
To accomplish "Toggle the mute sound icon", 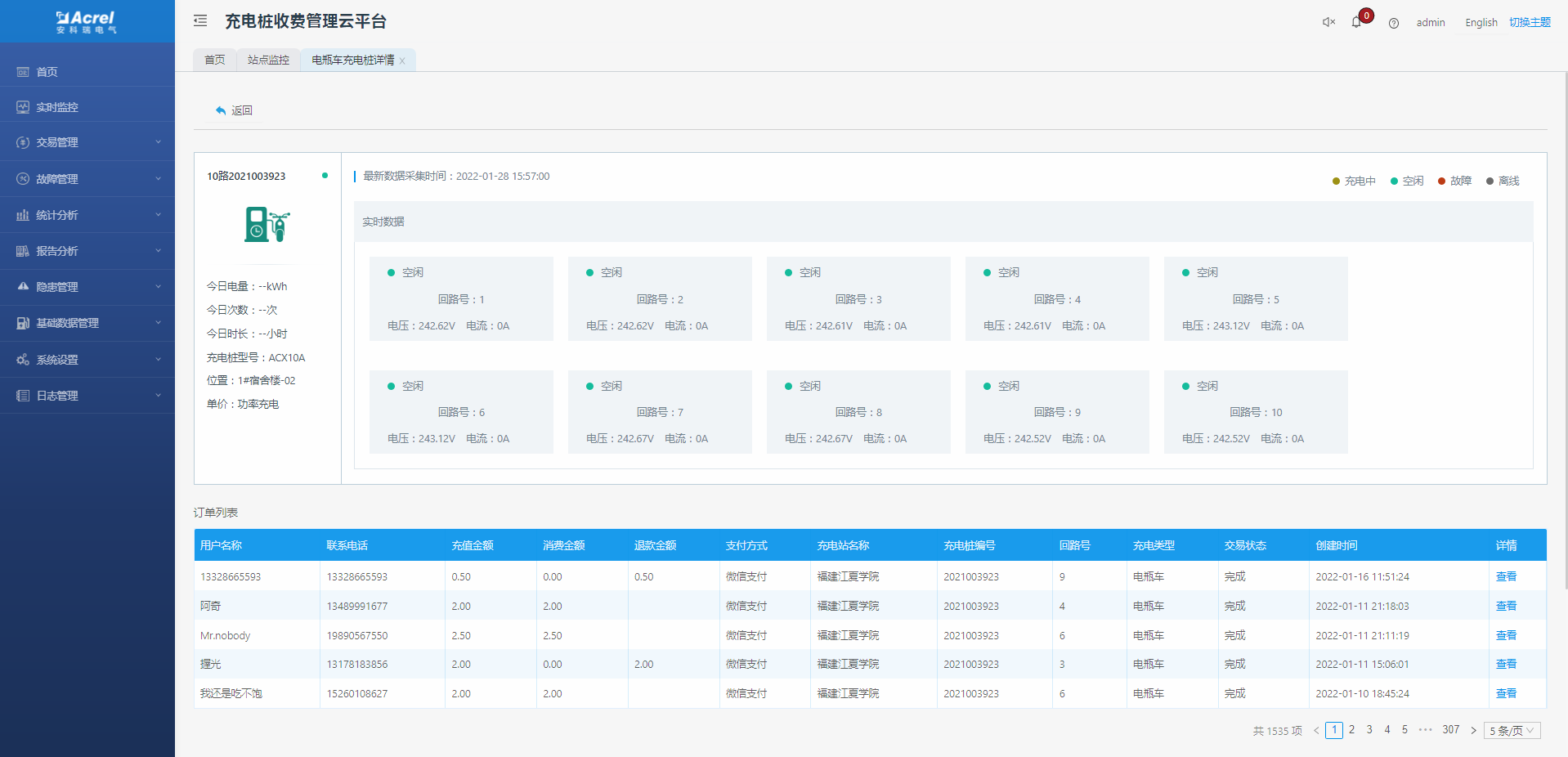I will [x=1329, y=22].
